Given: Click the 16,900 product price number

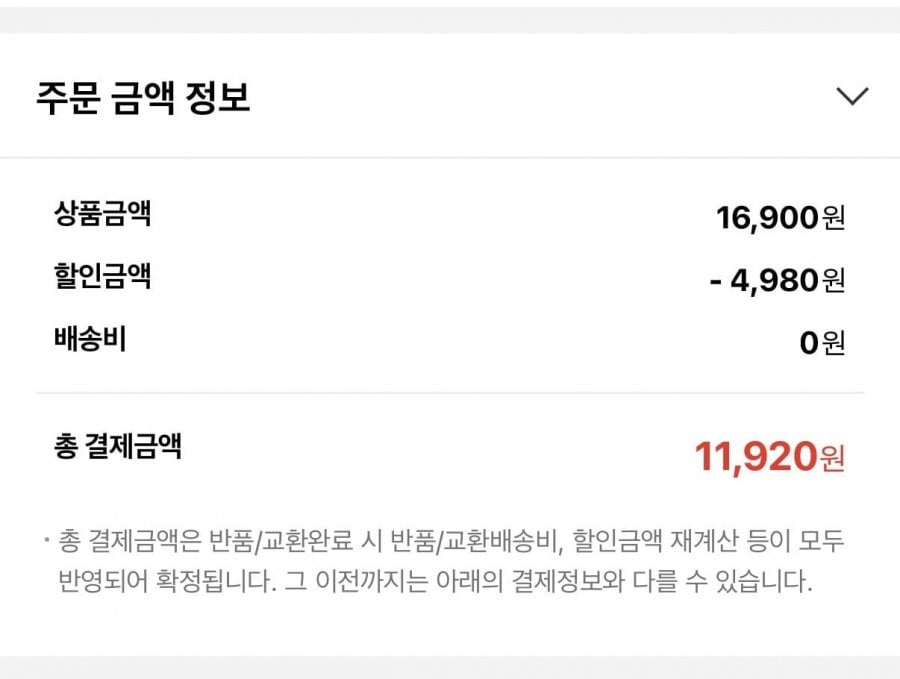Looking at the screenshot, I should [767, 217].
